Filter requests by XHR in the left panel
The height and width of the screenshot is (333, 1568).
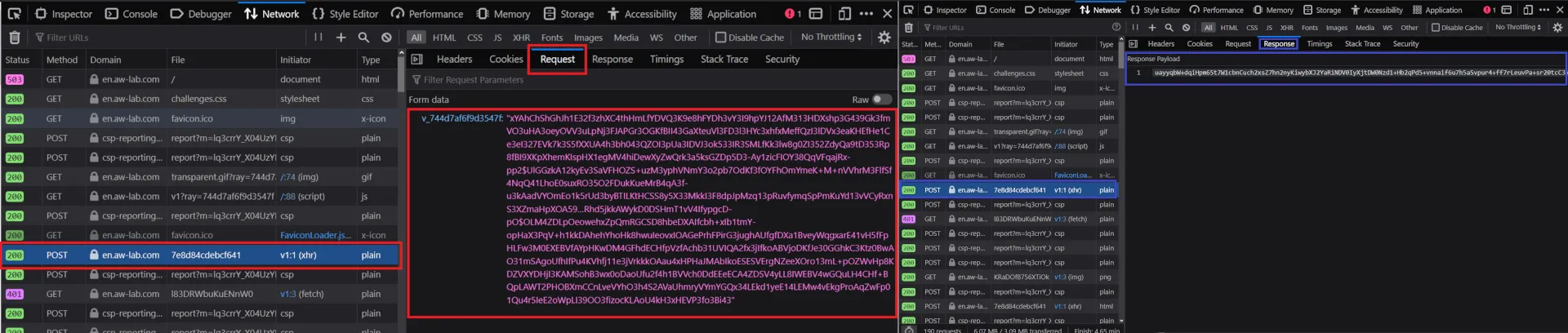click(x=521, y=38)
